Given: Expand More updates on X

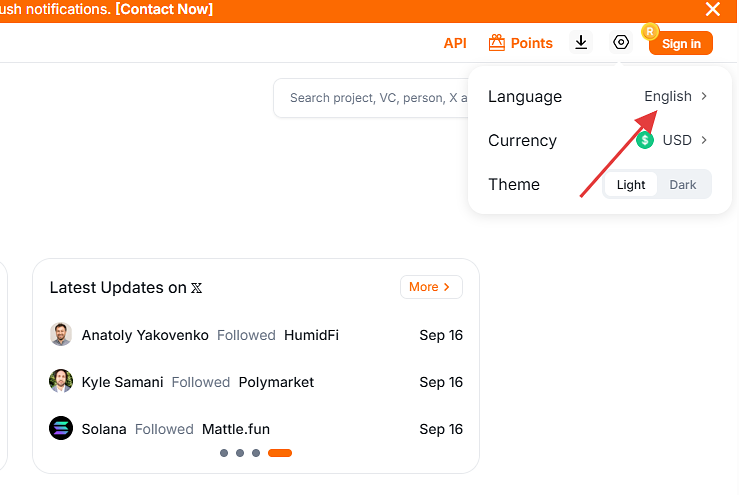Looking at the screenshot, I should [x=431, y=287].
